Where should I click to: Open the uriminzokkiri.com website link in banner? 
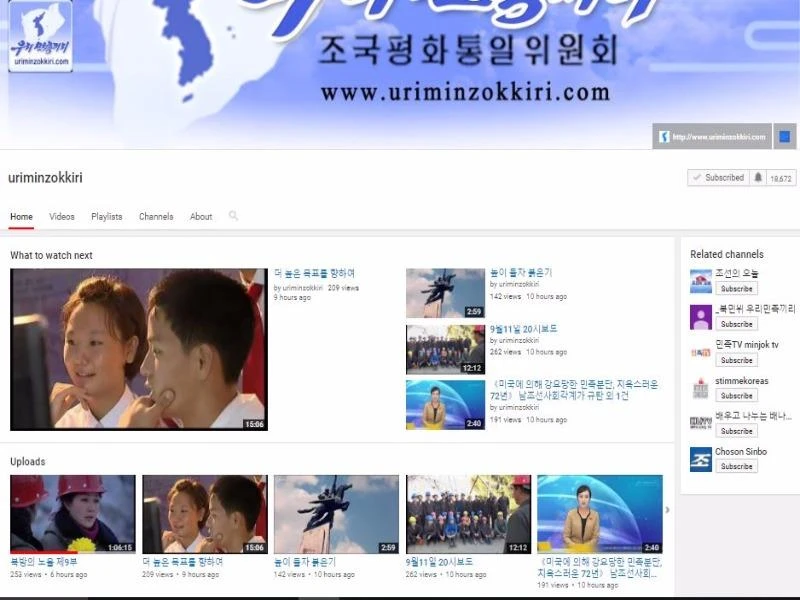tap(712, 137)
